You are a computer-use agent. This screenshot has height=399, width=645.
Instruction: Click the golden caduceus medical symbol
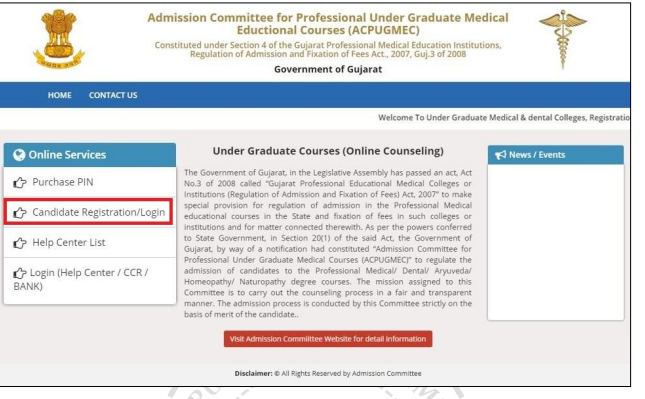pyautogui.click(x=563, y=39)
